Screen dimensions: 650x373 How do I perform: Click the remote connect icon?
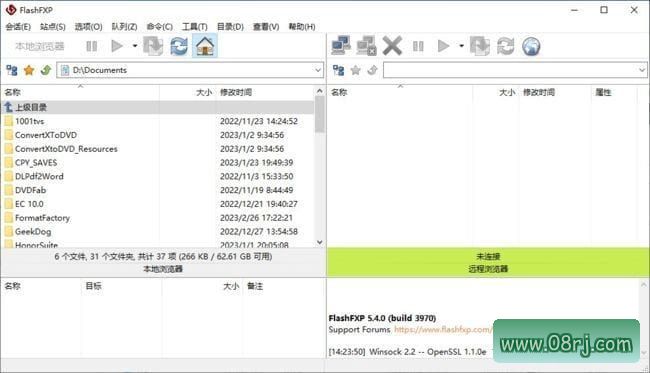[x=341, y=46]
